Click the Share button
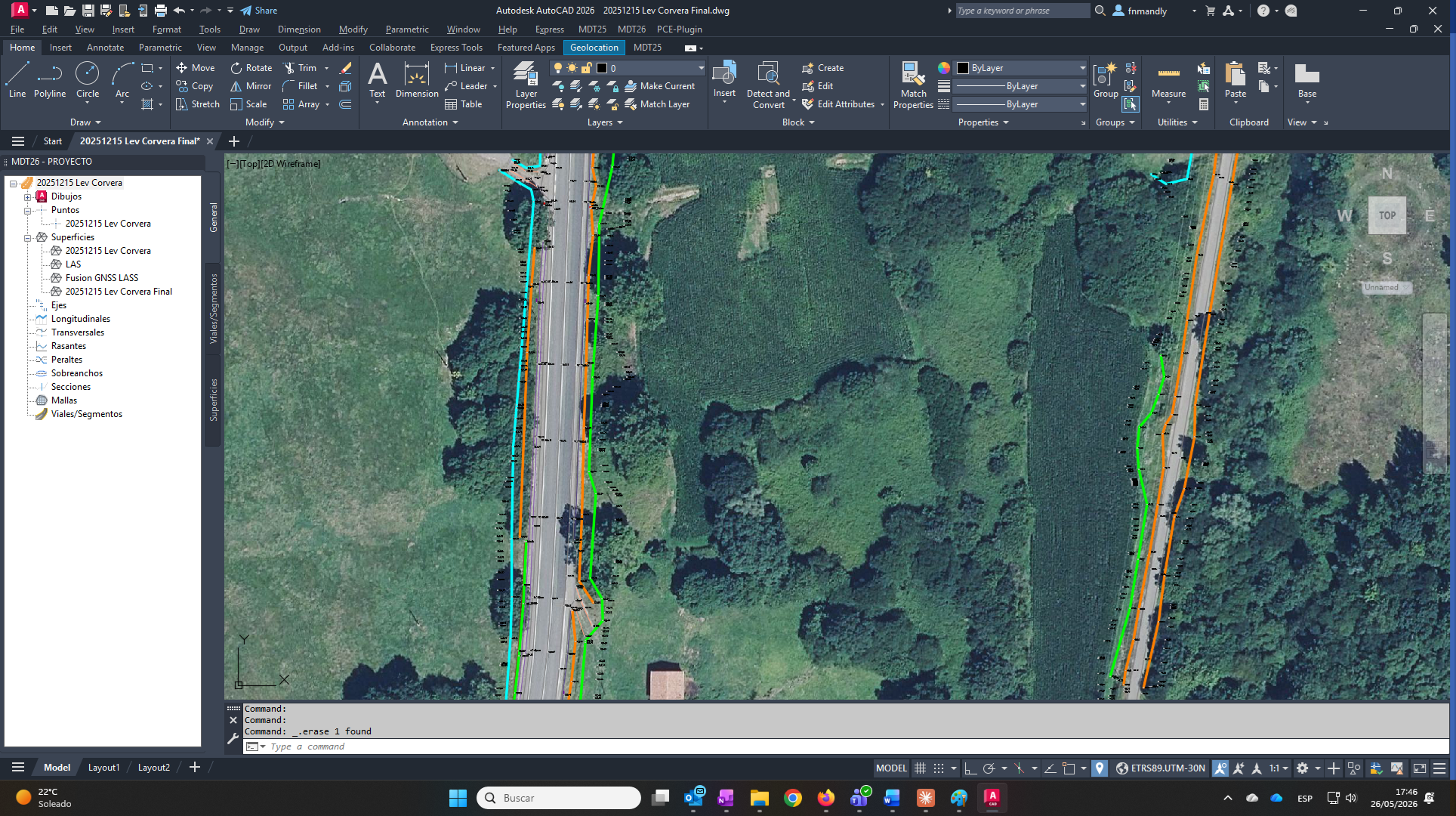This screenshot has height=816, width=1456. click(x=259, y=11)
